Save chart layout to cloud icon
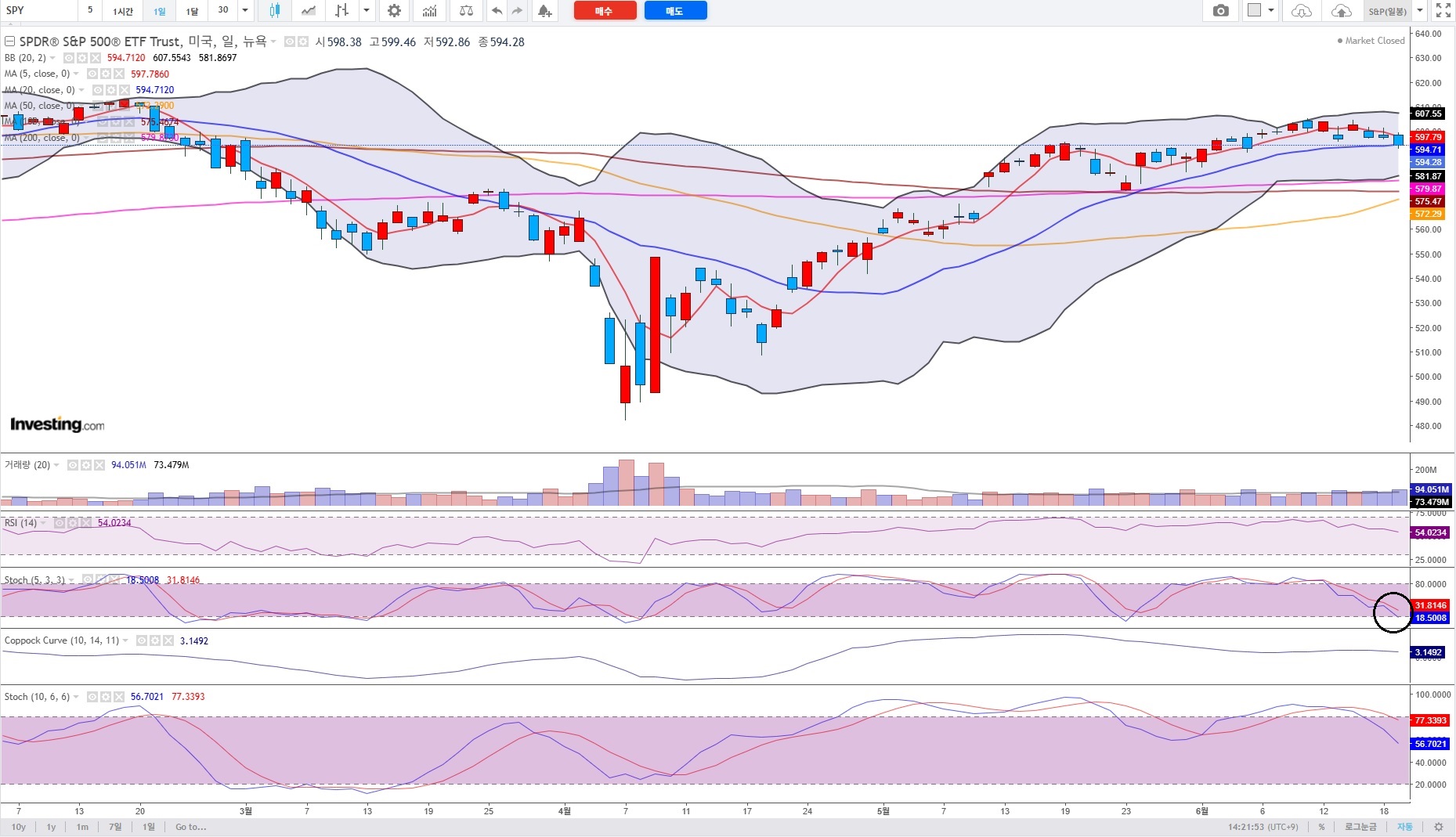Screen dimensions: 1456x837 click(1342, 11)
